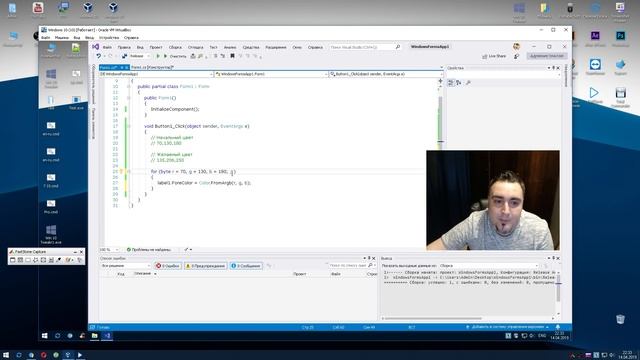Click the notifications bell in status bar
The height and width of the screenshot is (360, 640).
[x=558, y=327]
